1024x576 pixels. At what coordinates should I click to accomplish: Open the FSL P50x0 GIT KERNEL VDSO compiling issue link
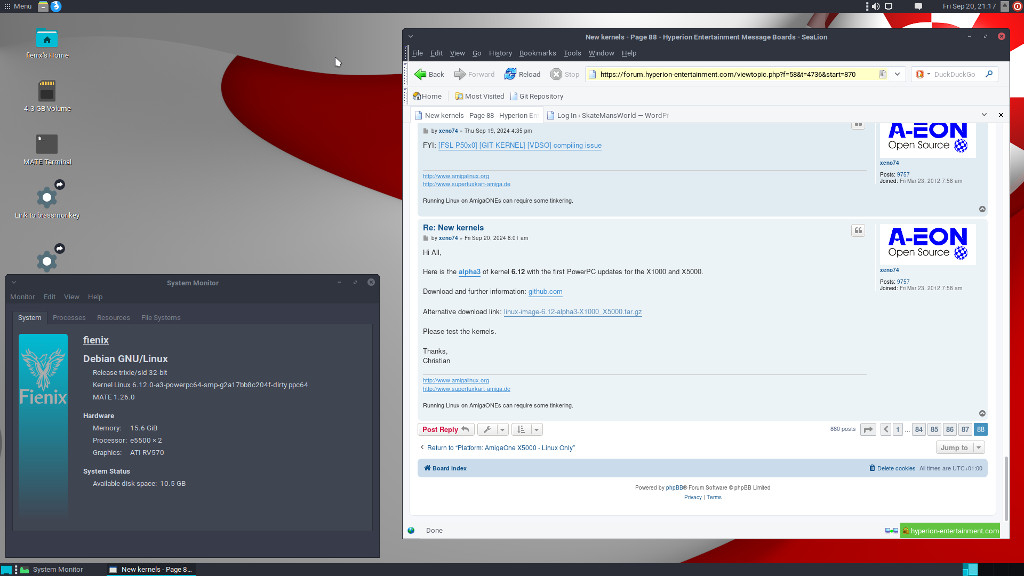tap(520, 146)
